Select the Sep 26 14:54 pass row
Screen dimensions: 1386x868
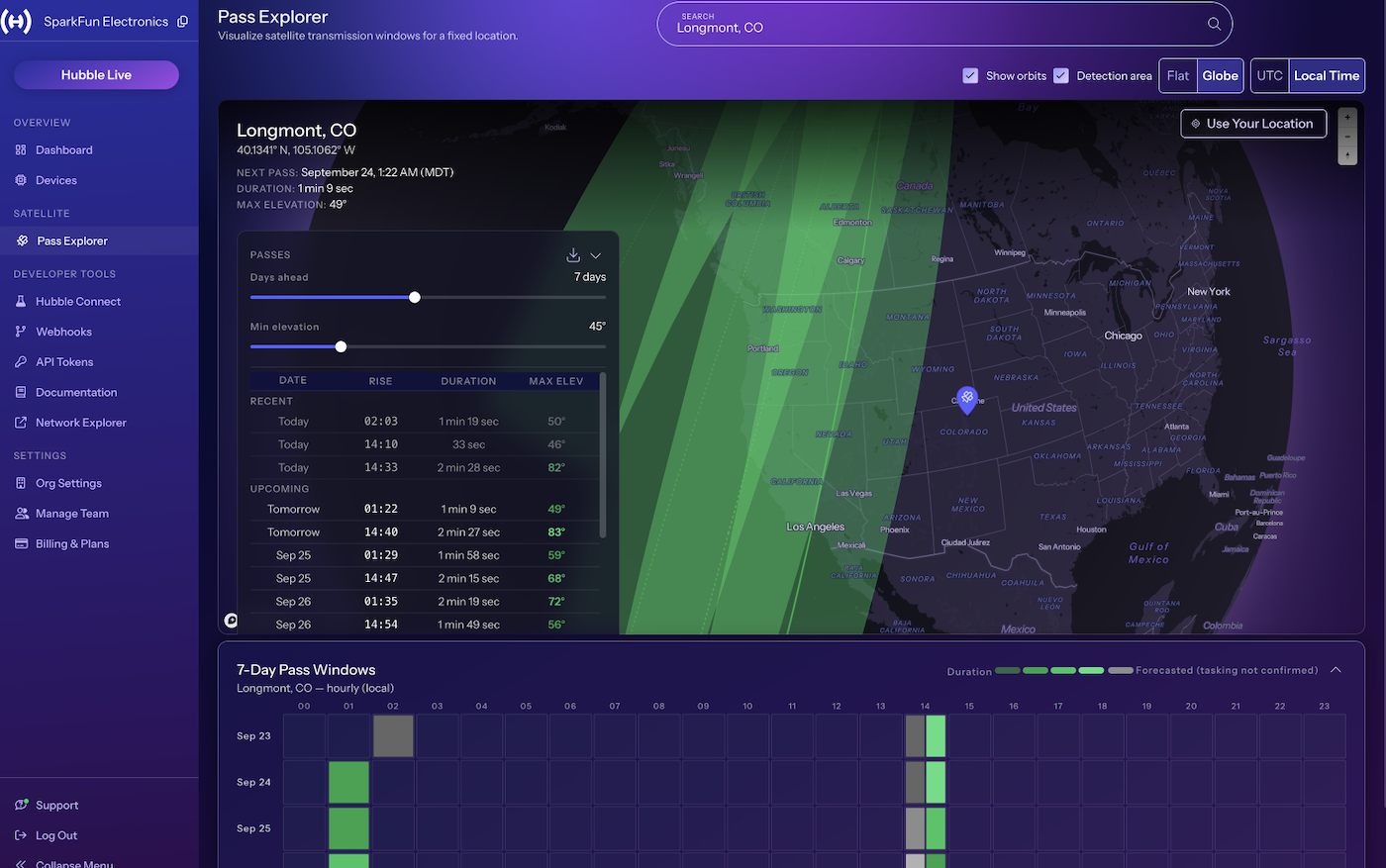tap(425, 625)
